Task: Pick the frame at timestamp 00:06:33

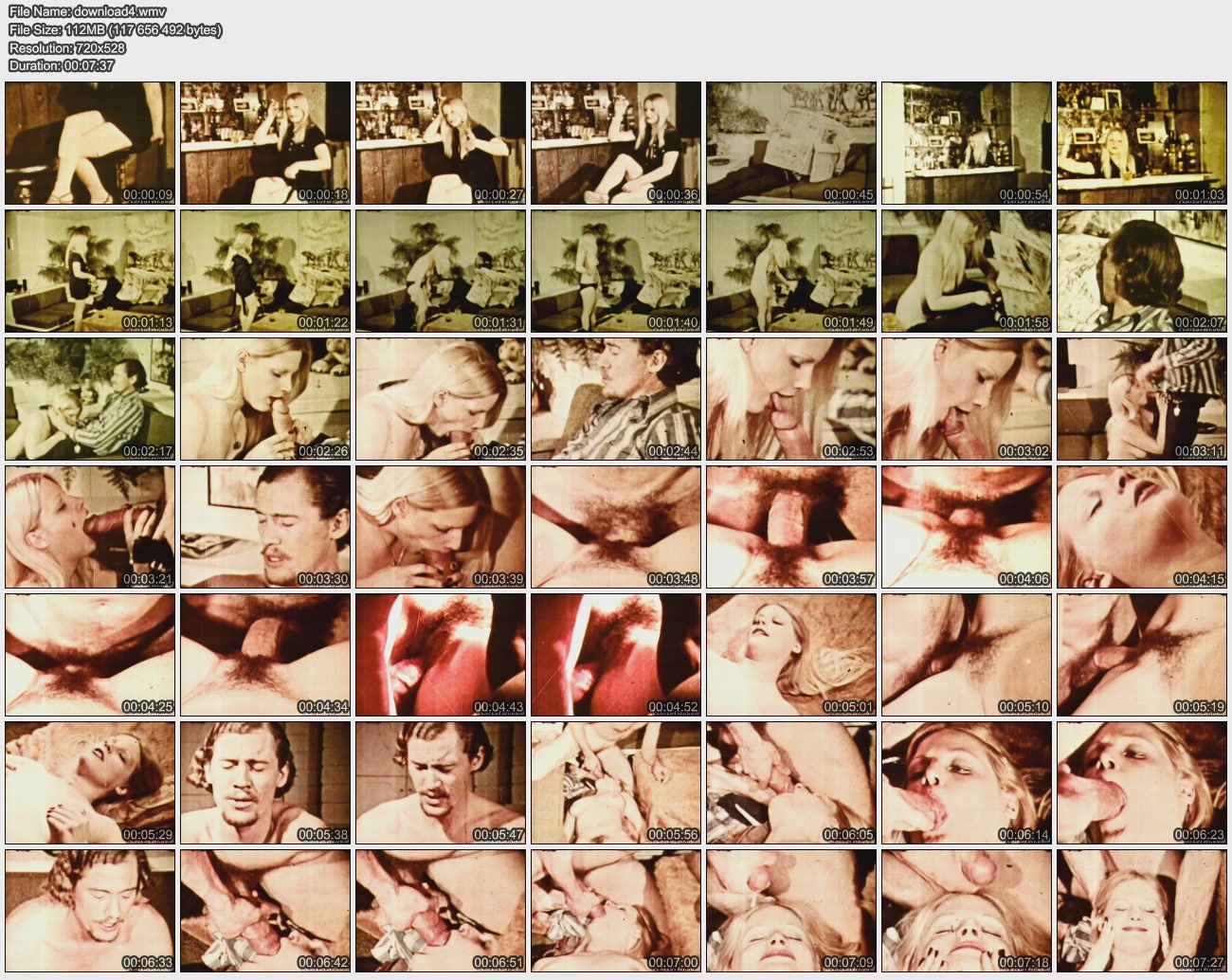Action: click(x=90, y=911)
